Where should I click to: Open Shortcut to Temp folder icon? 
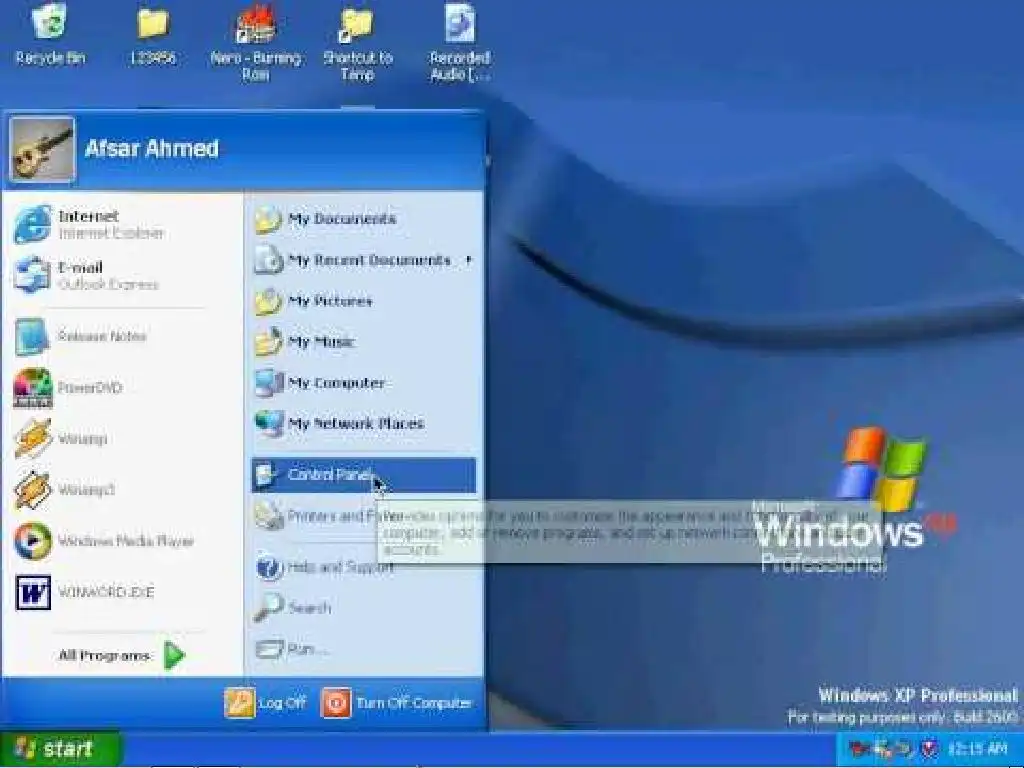[358, 42]
